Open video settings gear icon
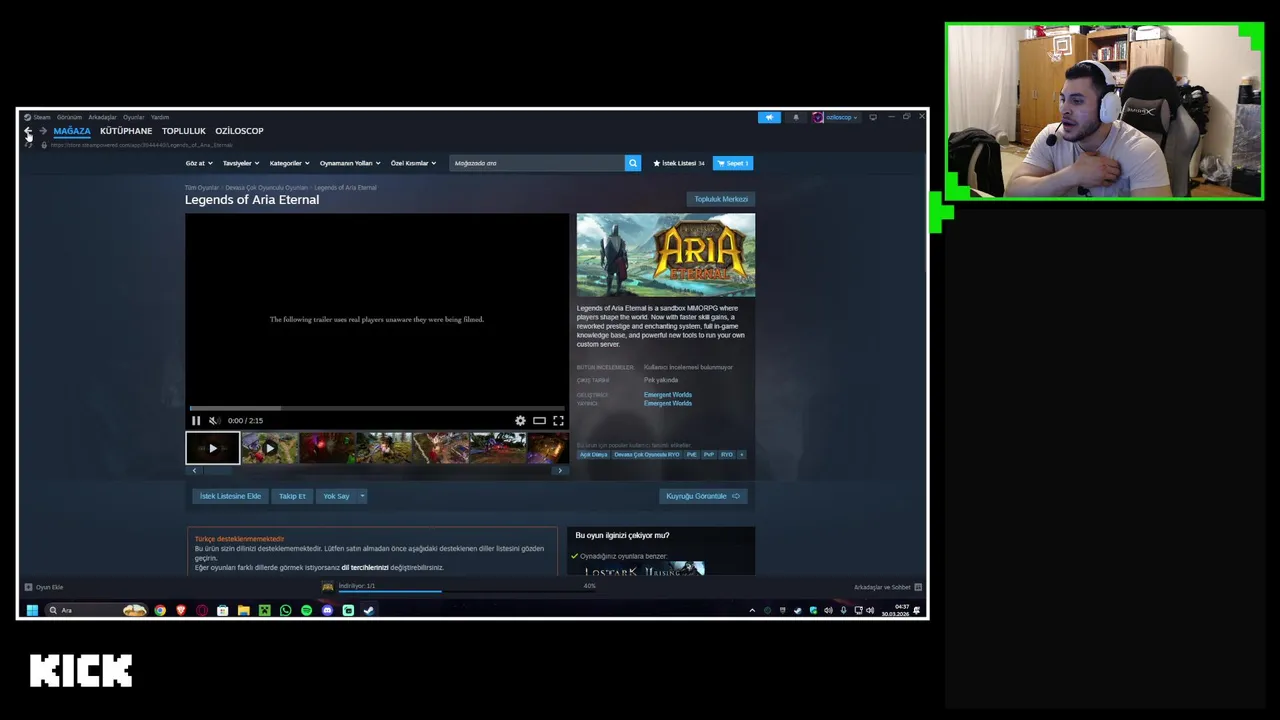The width and height of the screenshot is (1280, 720). pyautogui.click(x=520, y=421)
